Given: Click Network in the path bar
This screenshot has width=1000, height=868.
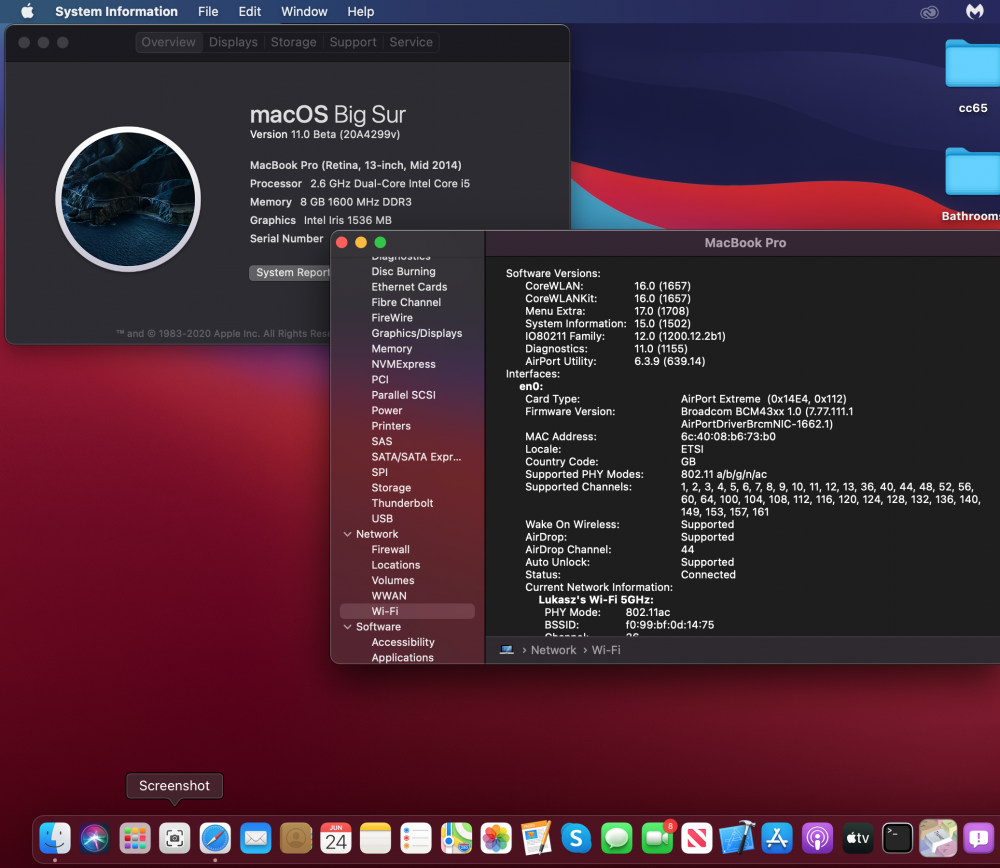Looking at the screenshot, I should tap(554, 650).
